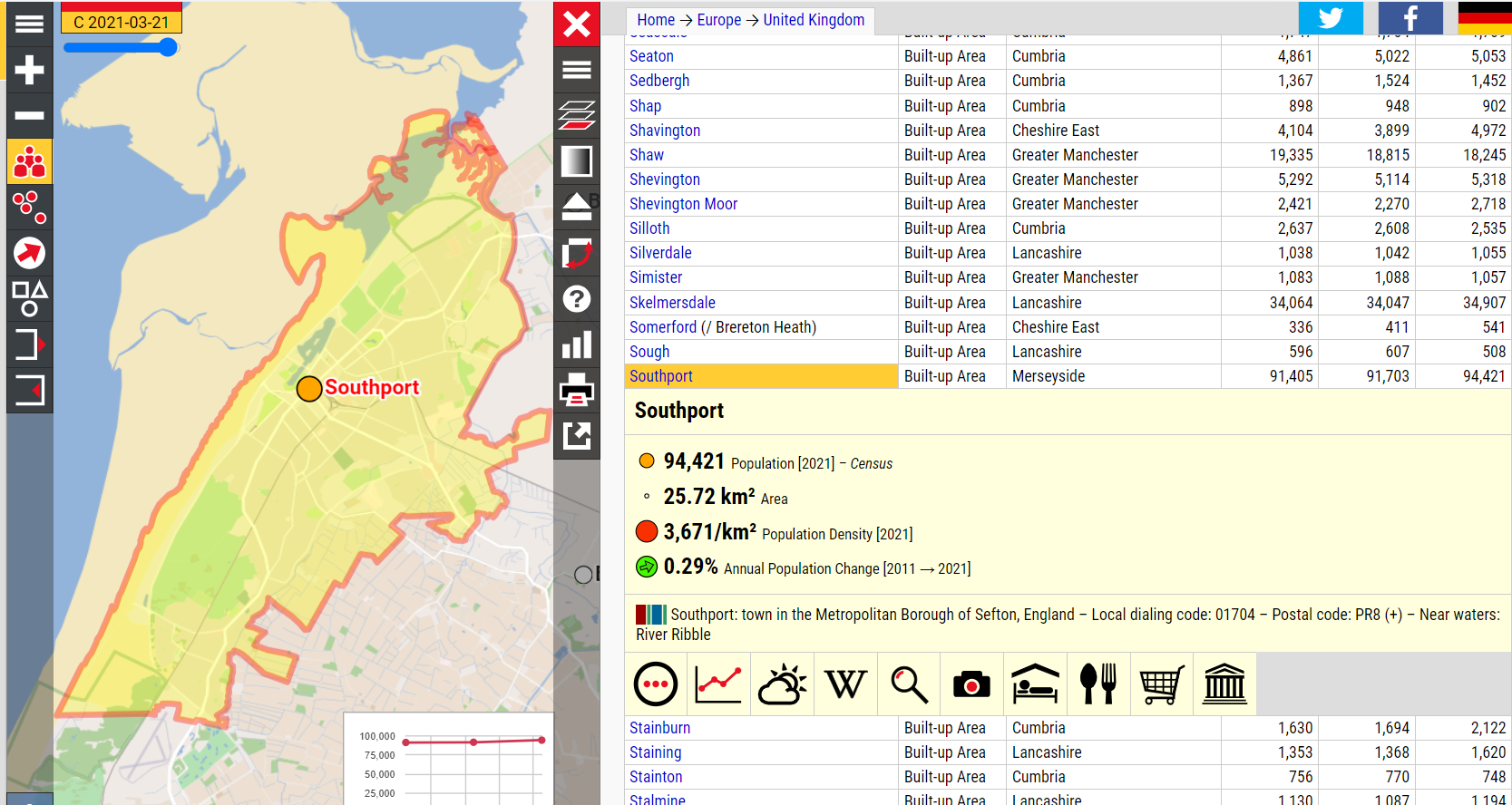The height and width of the screenshot is (805, 1512).
Task: Click the rotate boundary icon
Action: [577, 253]
